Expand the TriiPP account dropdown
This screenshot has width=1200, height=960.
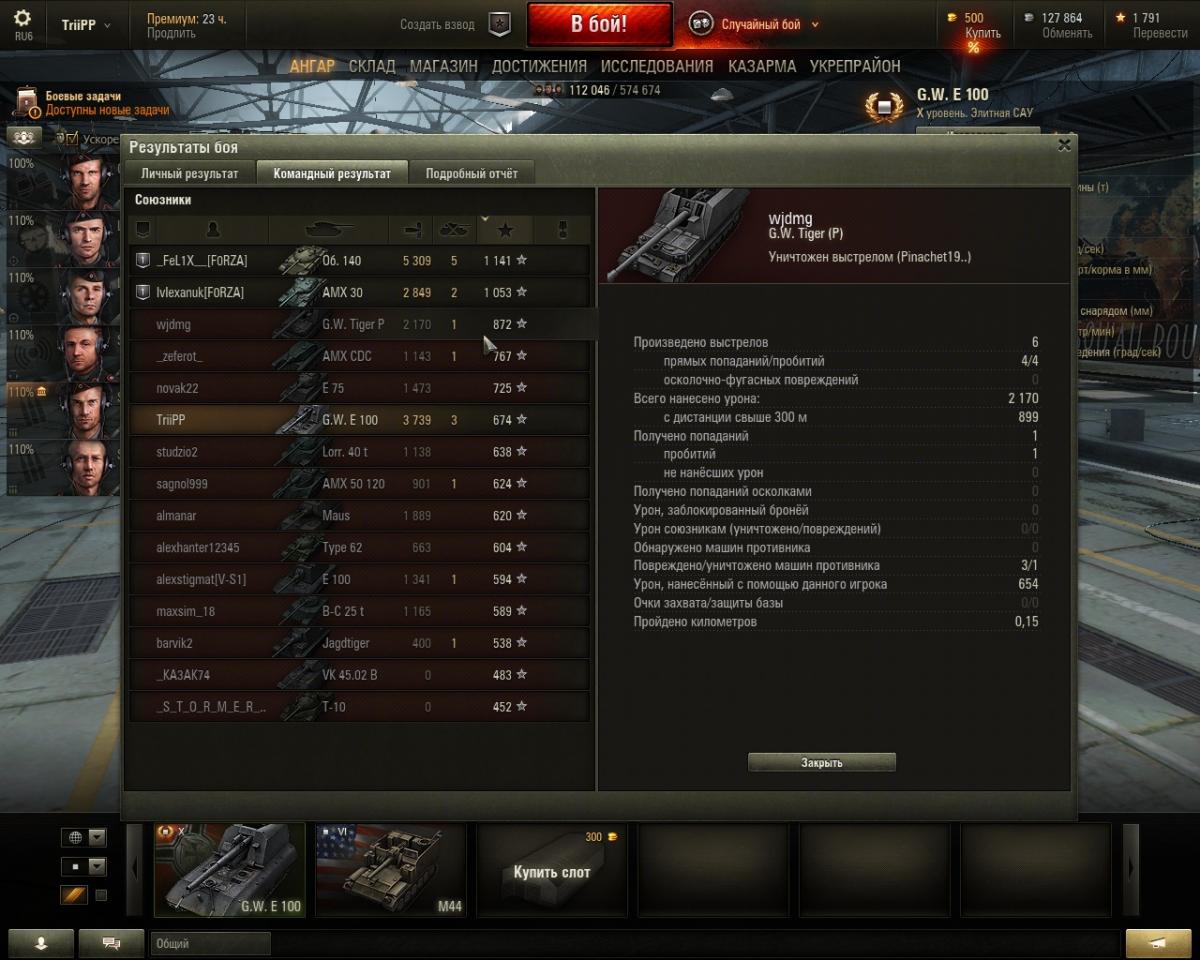86,25
